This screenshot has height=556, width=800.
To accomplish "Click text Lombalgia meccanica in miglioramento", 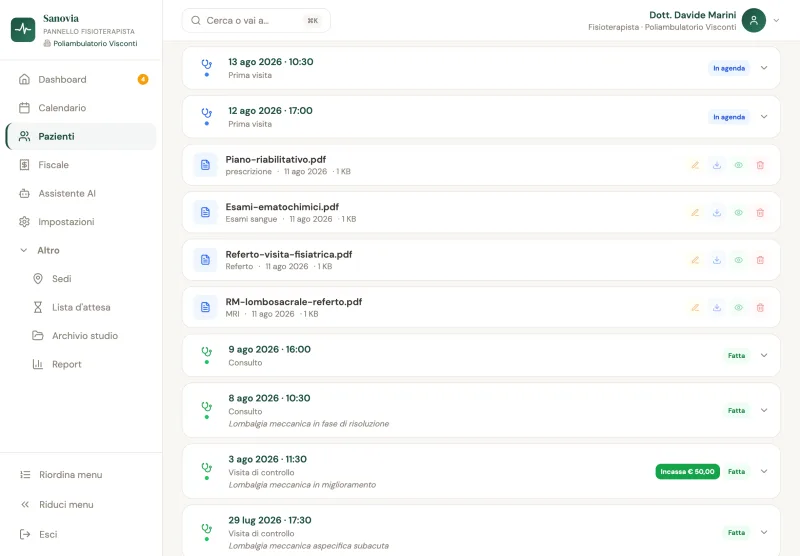I will 302,485.
